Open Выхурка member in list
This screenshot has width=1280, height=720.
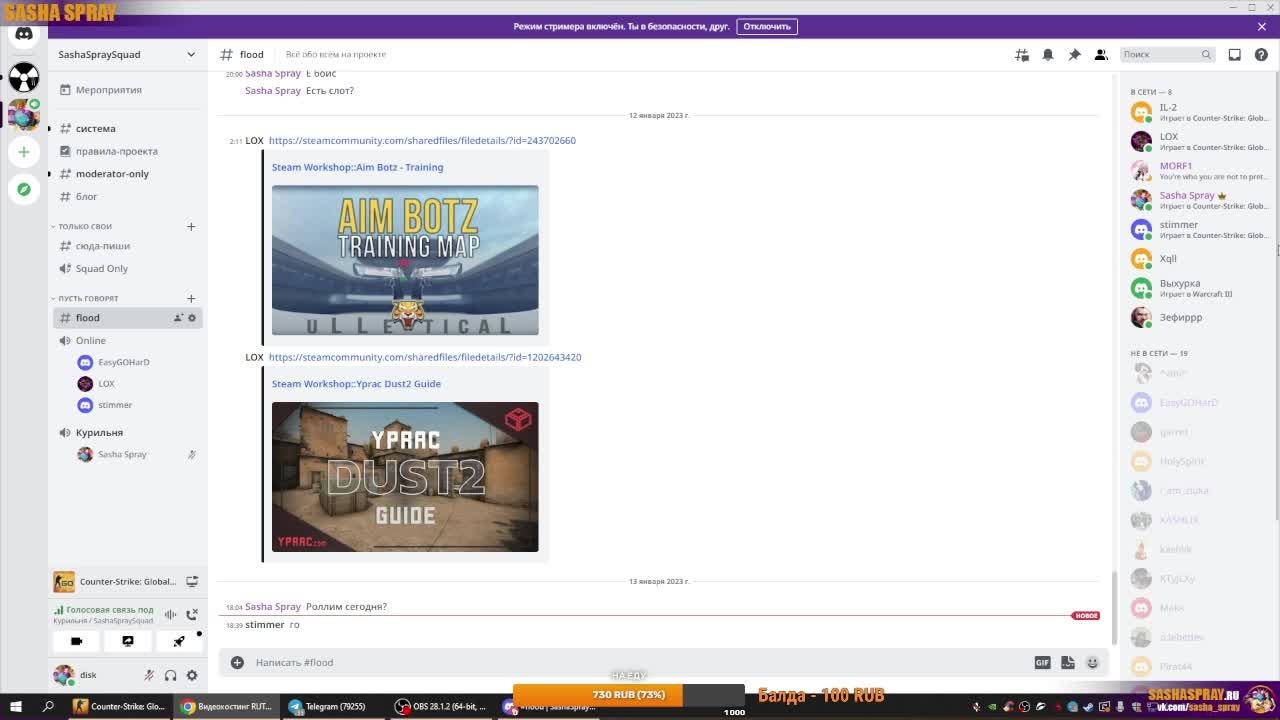click(x=1196, y=288)
